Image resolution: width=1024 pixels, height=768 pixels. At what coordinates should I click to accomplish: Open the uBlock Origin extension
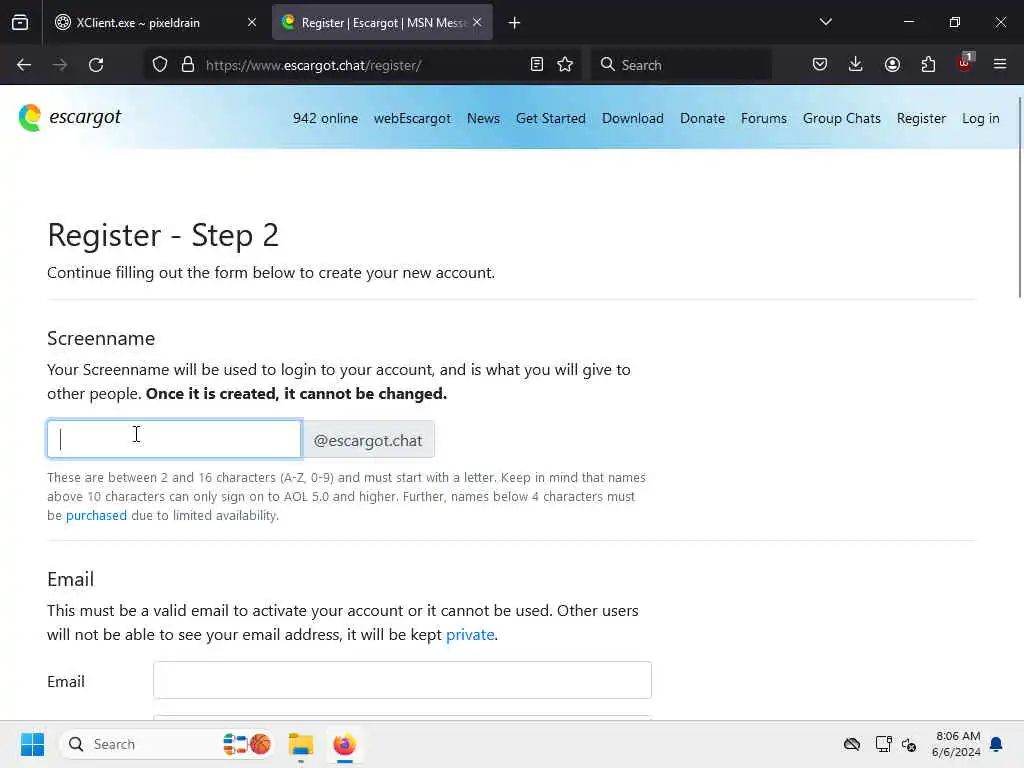965,63
